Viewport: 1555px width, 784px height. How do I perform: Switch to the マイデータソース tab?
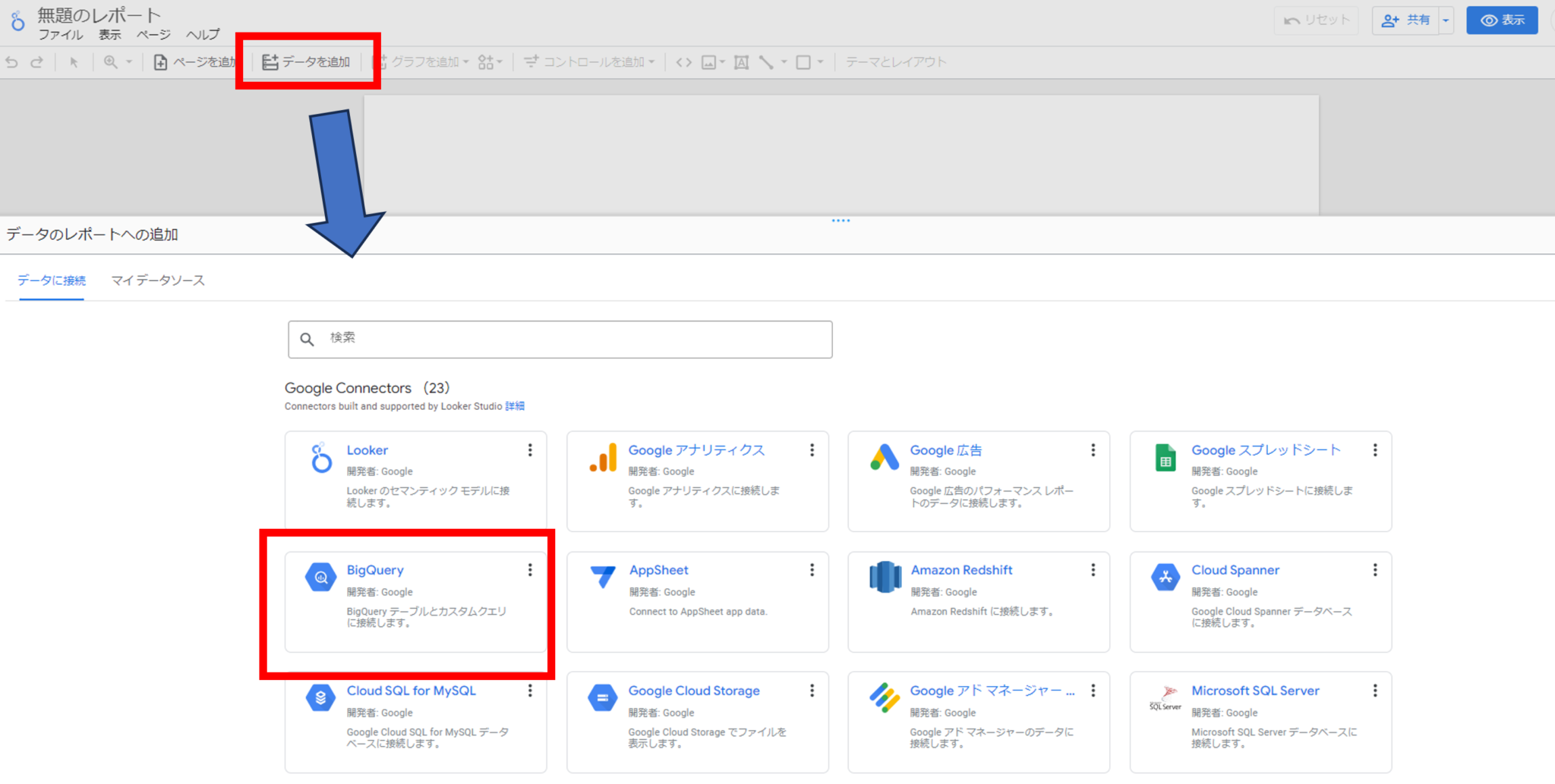tap(158, 281)
